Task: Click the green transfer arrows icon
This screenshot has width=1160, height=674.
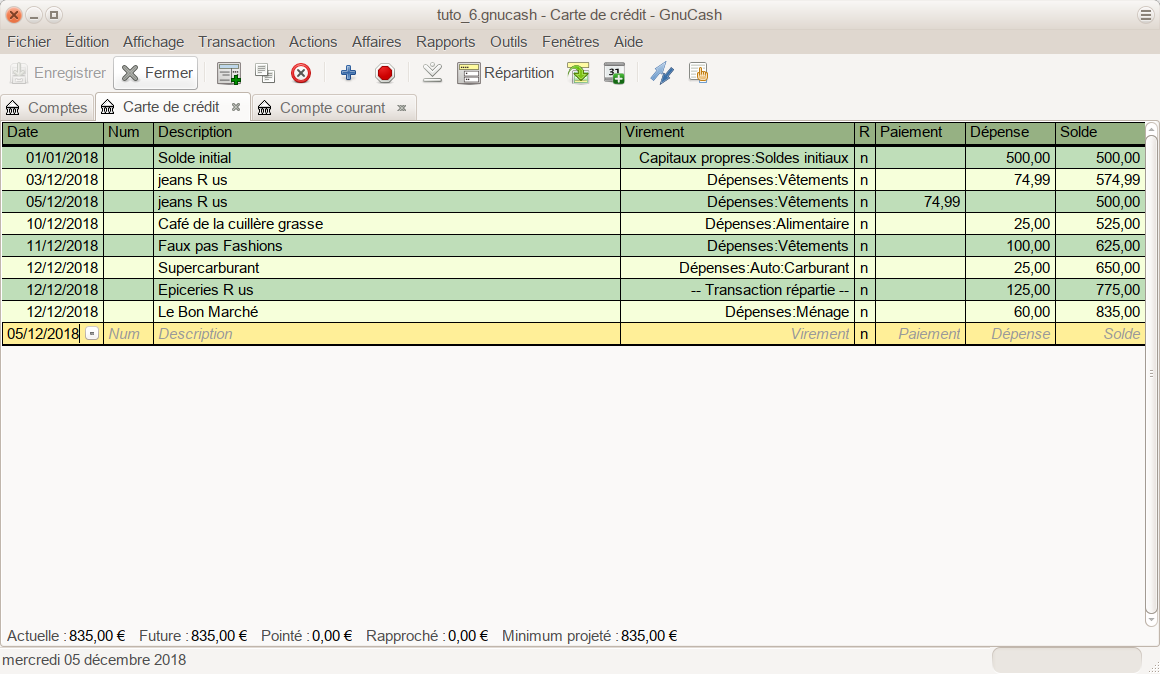Action: click(x=578, y=73)
